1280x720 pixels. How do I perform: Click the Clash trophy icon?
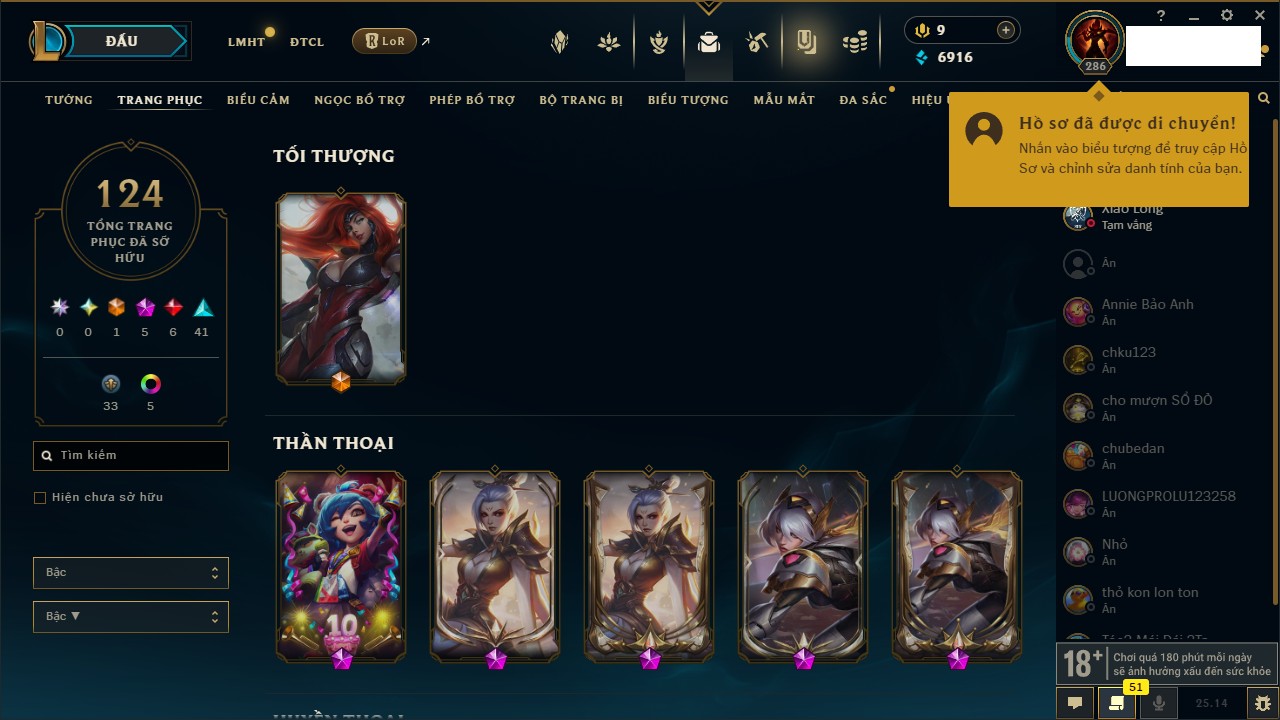click(x=659, y=42)
